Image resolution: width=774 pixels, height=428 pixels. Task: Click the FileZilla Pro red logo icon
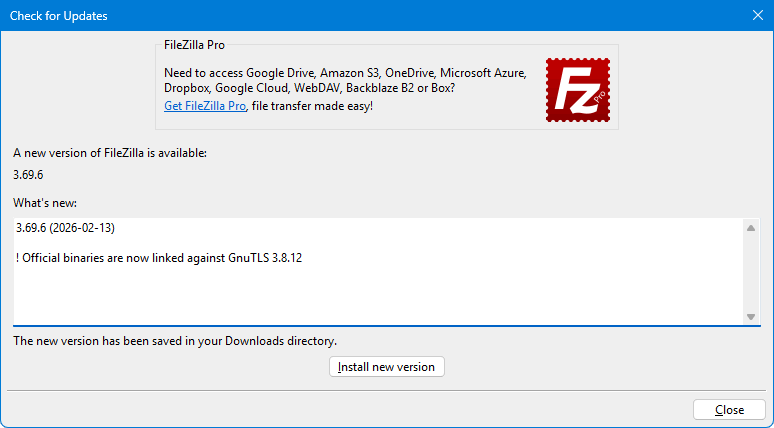577,90
